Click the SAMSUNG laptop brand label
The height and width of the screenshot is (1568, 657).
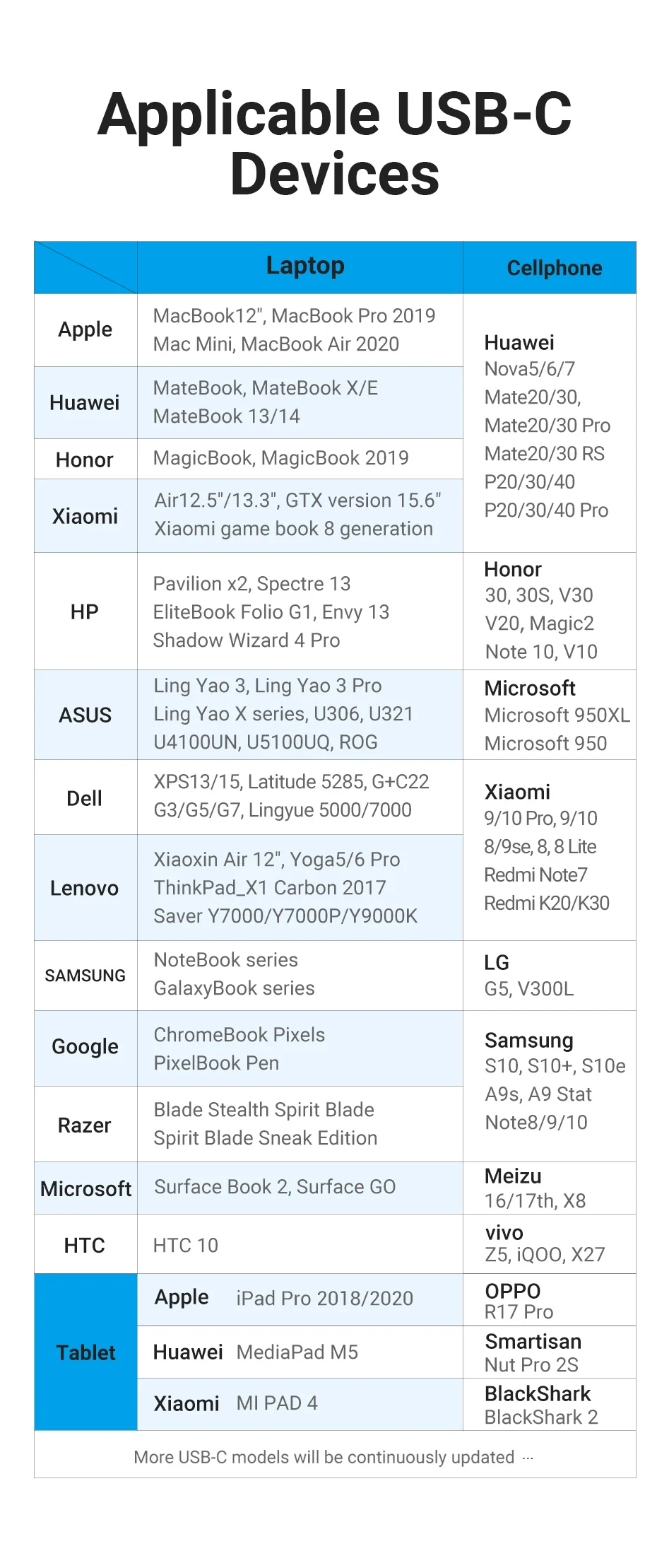pyautogui.click(x=85, y=976)
